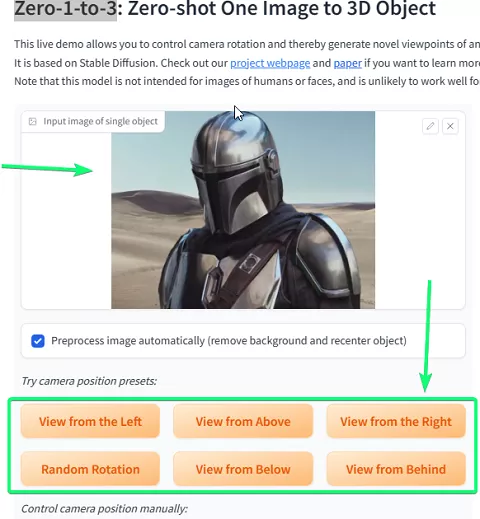This screenshot has height=519, width=480.
Task: Click the image icon beside Input image label
Action: 33,121
